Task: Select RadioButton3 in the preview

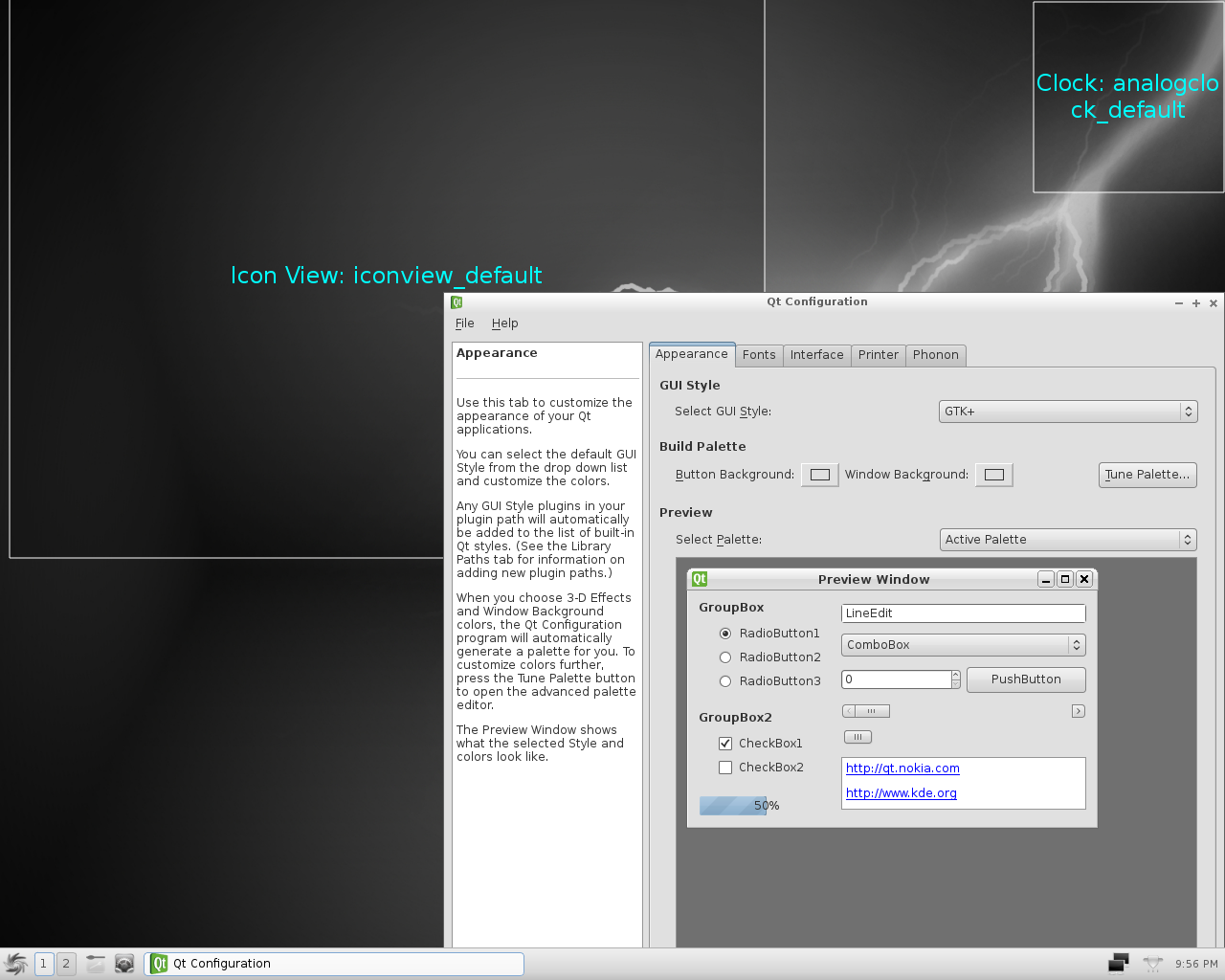Action: click(725, 681)
